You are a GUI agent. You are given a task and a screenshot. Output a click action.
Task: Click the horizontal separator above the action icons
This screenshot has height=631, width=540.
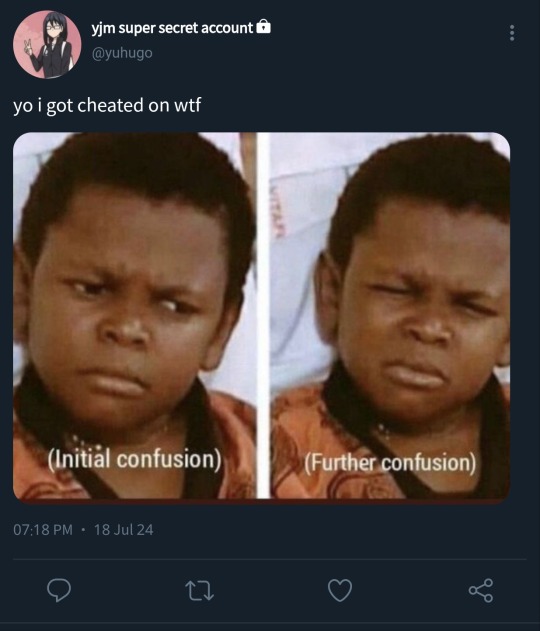(270, 559)
